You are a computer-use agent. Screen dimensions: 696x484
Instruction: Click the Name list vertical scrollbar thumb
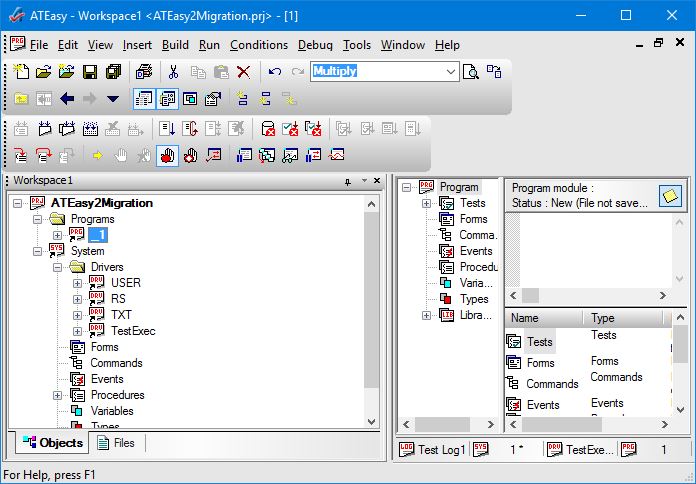click(680, 344)
